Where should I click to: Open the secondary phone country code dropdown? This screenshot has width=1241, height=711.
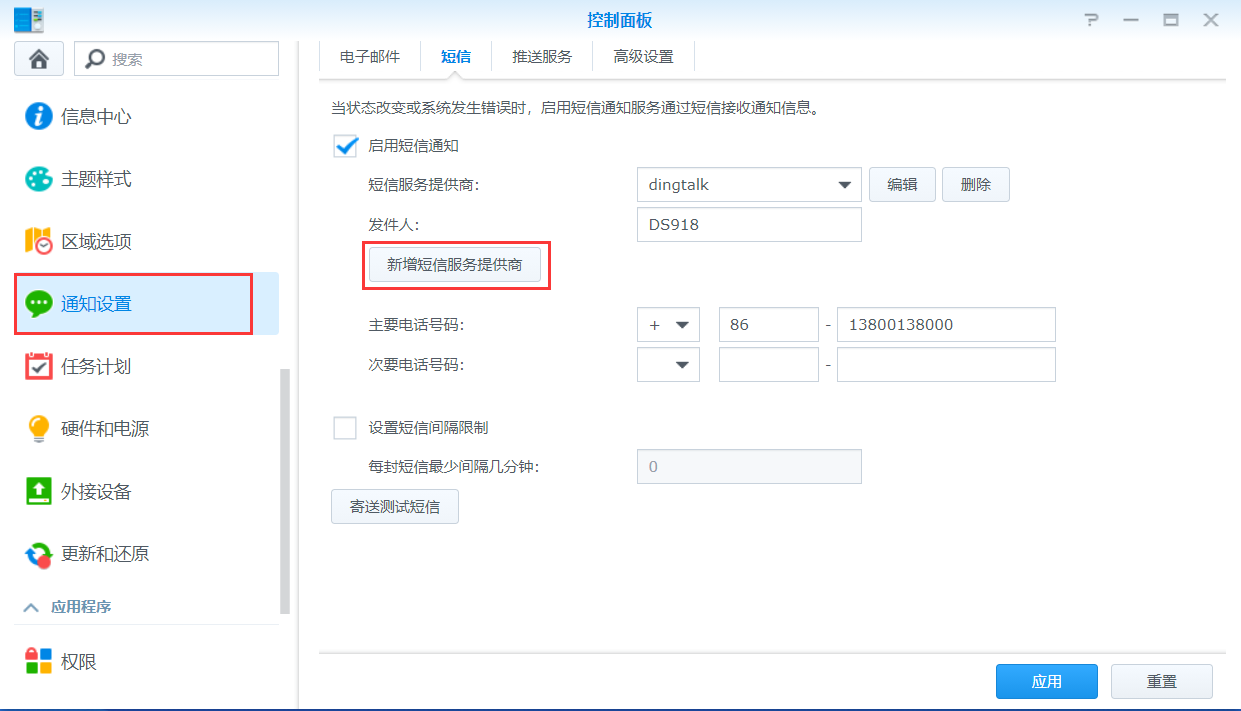click(668, 364)
